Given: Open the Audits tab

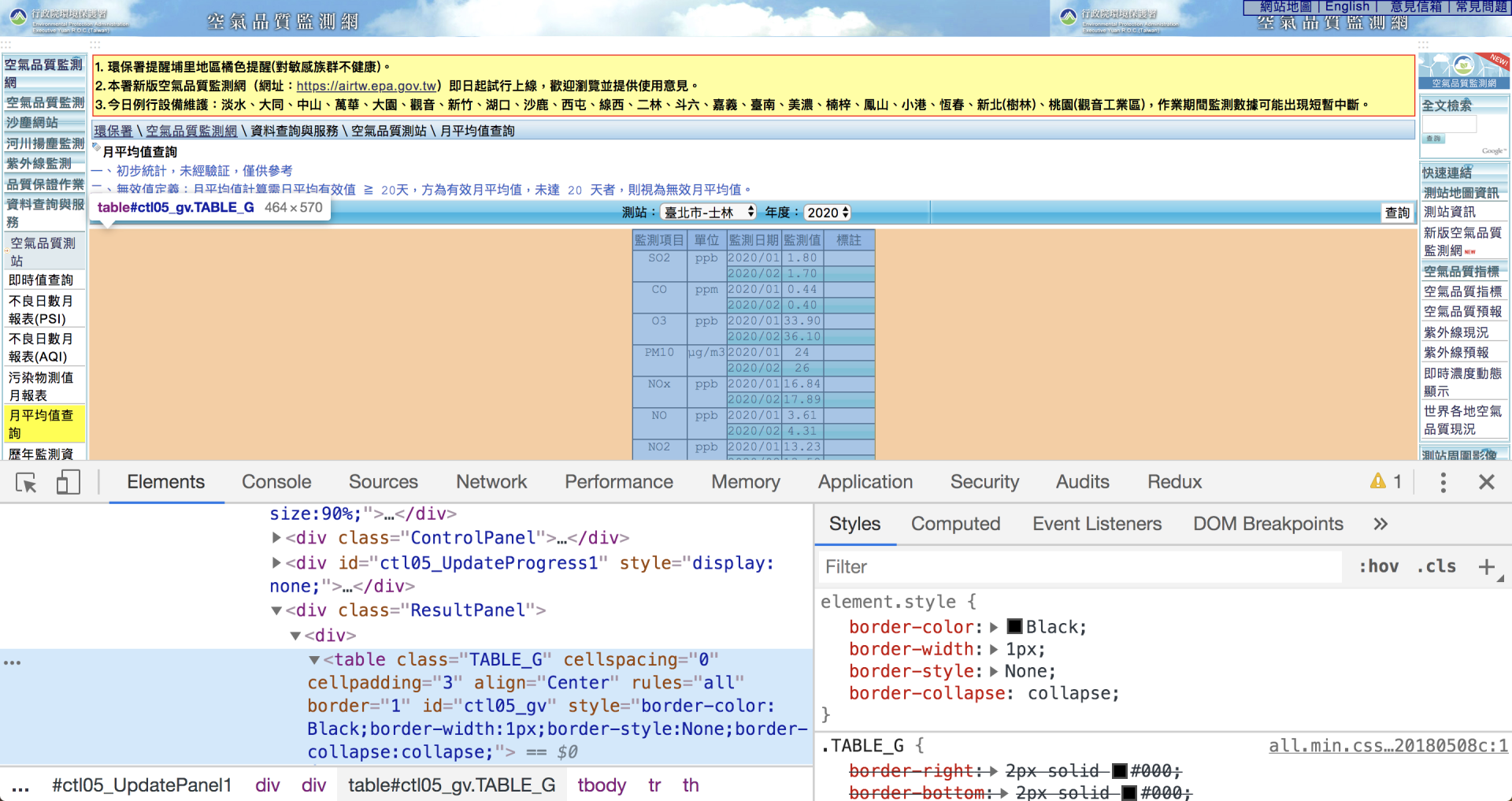Looking at the screenshot, I should point(1083,482).
